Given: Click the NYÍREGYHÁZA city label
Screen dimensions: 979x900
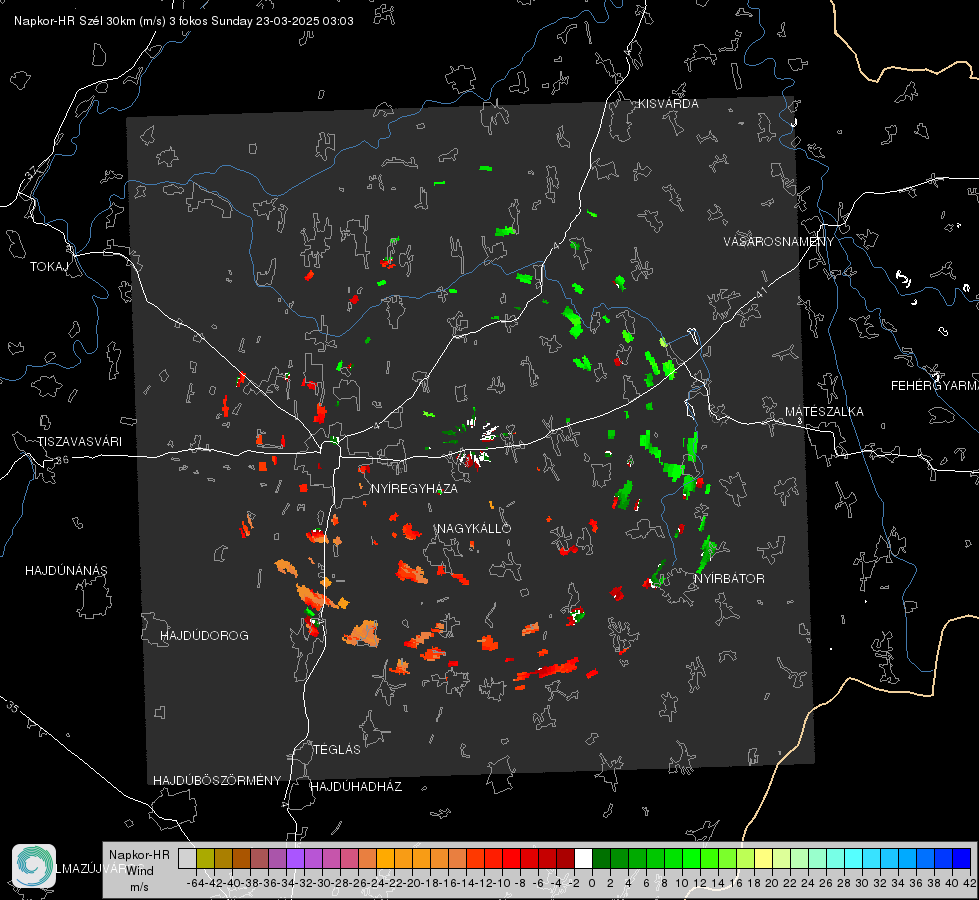Looking at the screenshot, I should [414, 488].
